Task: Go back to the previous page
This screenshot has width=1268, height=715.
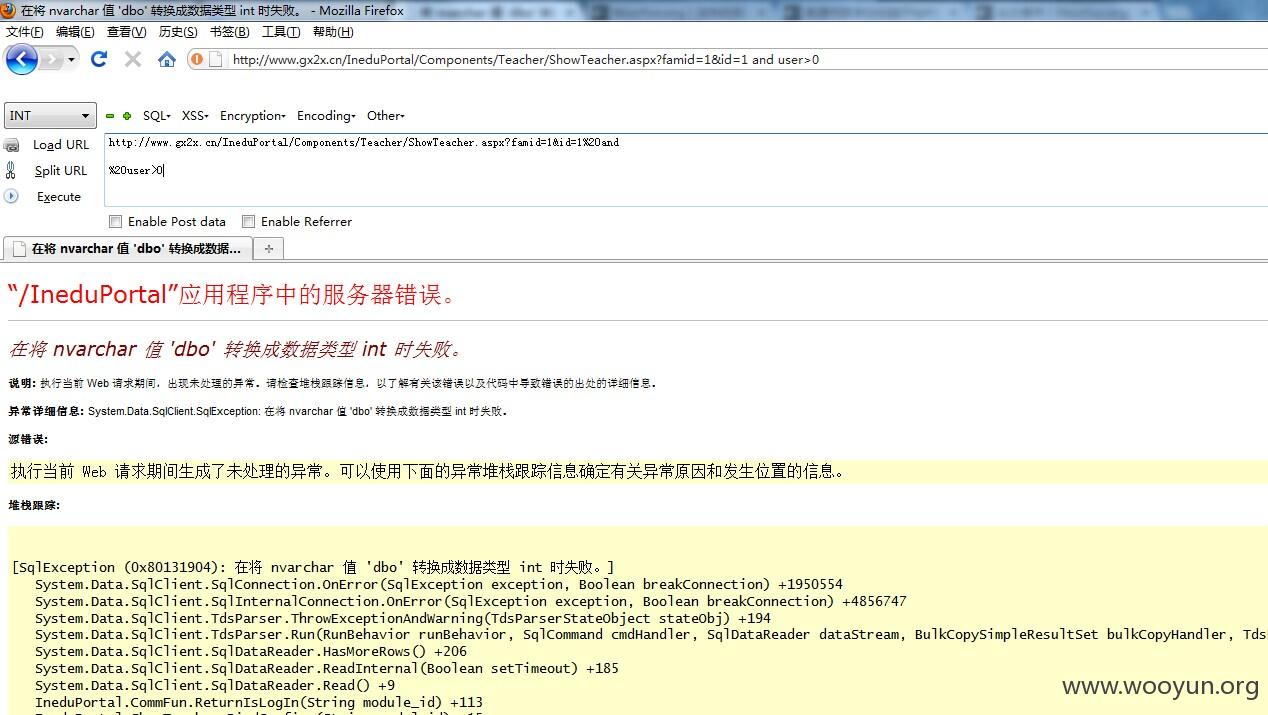Action: [x=21, y=60]
